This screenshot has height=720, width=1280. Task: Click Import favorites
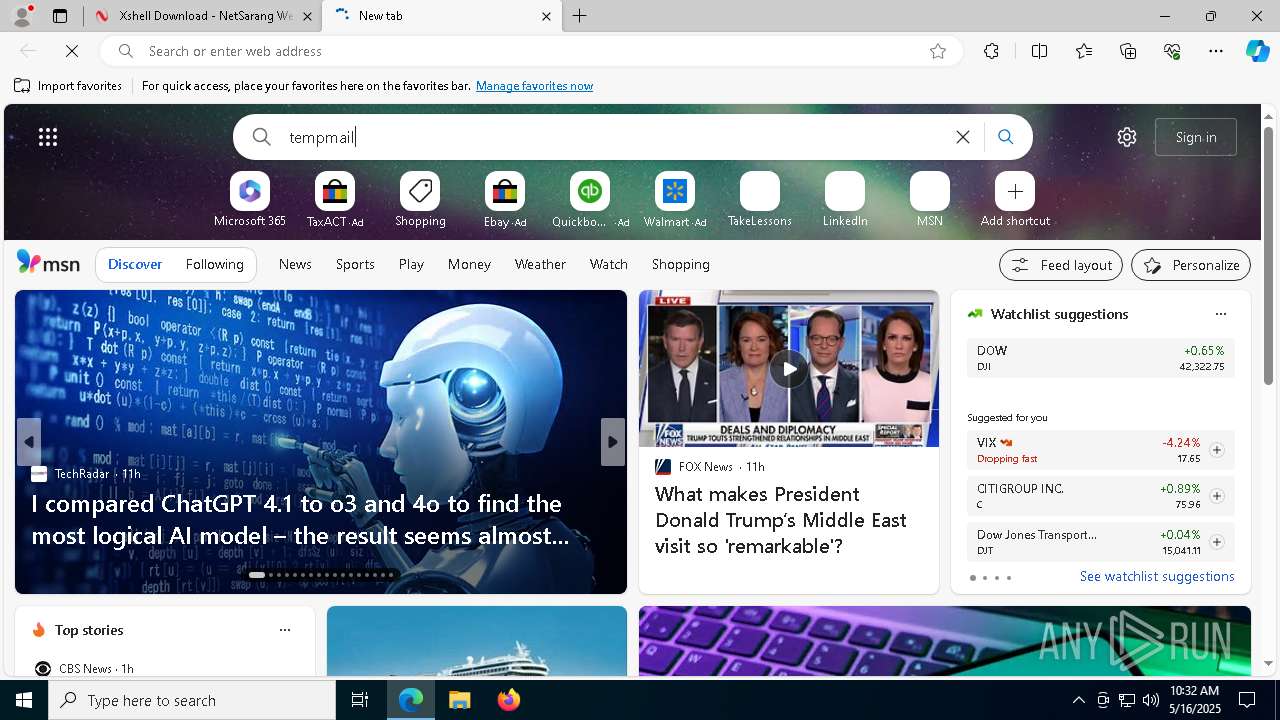coord(68,86)
